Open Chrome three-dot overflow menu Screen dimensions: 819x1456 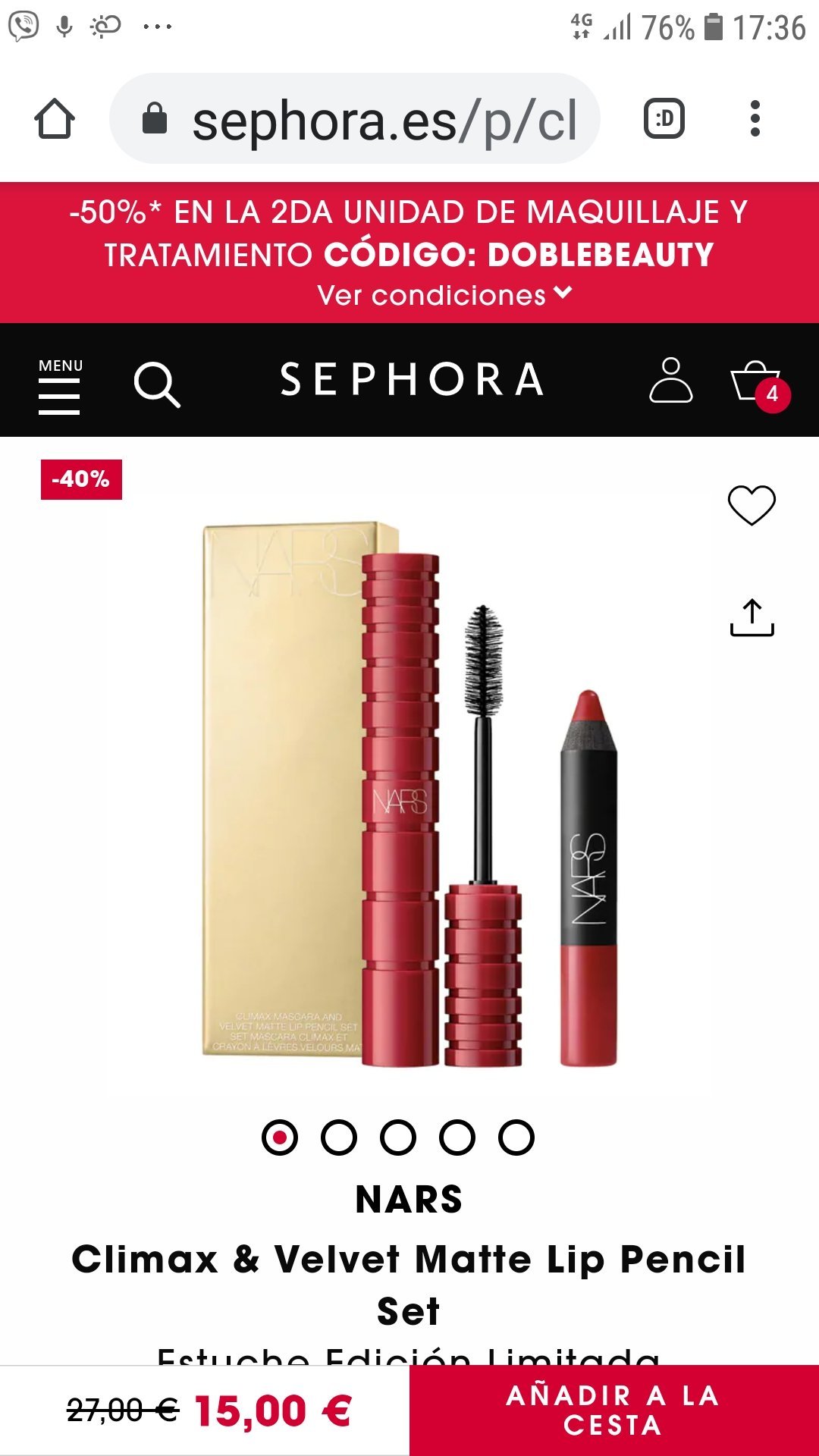pos(755,119)
